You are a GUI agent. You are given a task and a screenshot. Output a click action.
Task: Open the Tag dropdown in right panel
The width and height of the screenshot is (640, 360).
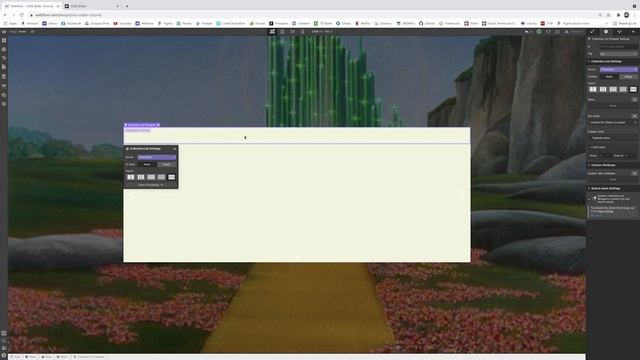pyautogui.click(x=618, y=54)
